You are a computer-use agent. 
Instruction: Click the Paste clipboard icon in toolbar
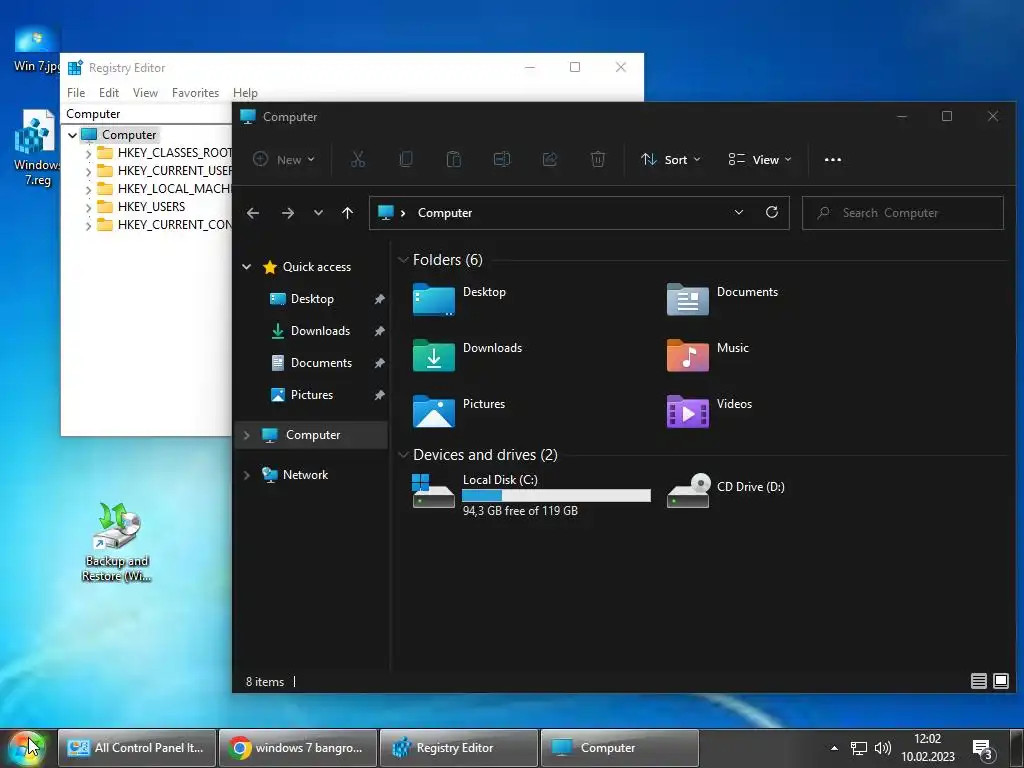(454, 159)
